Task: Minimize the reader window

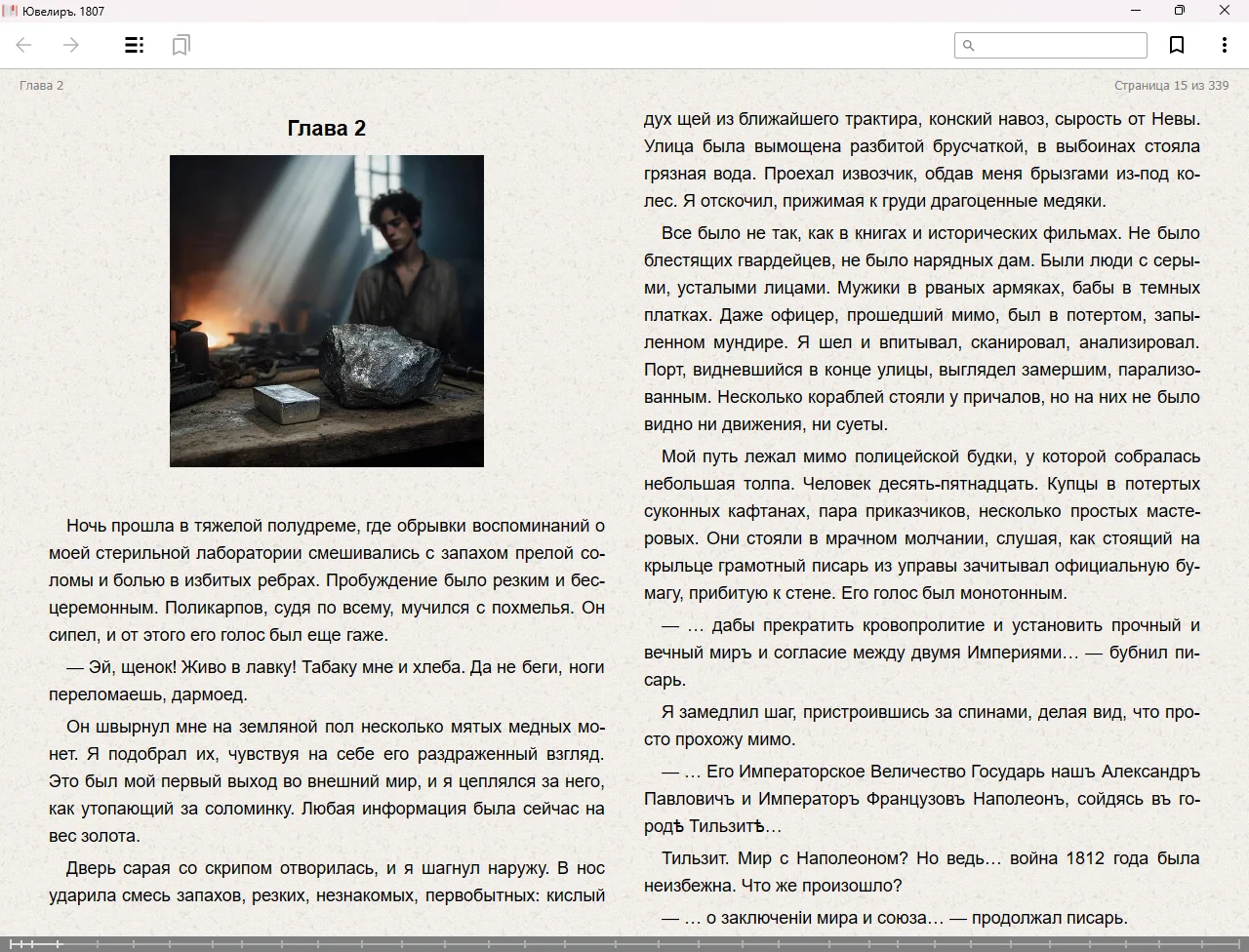Action: [1136, 11]
